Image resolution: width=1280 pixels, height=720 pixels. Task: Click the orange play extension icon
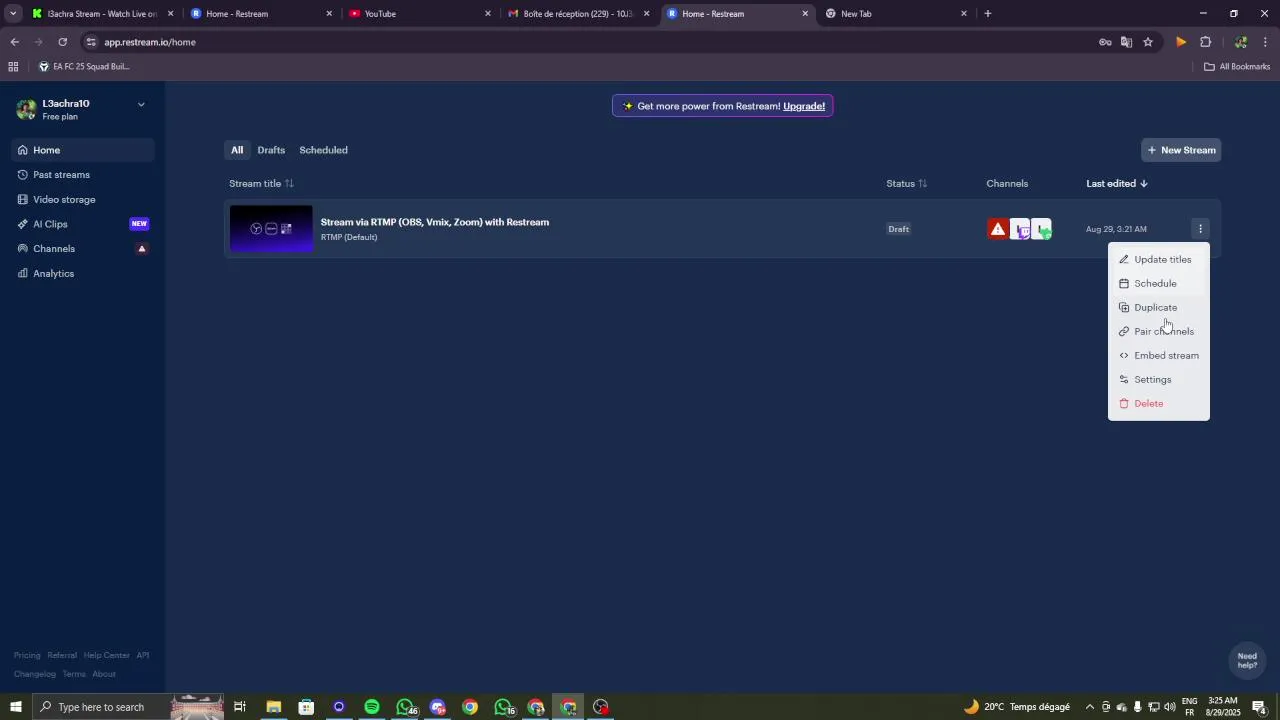click(x=1181, y=42)
